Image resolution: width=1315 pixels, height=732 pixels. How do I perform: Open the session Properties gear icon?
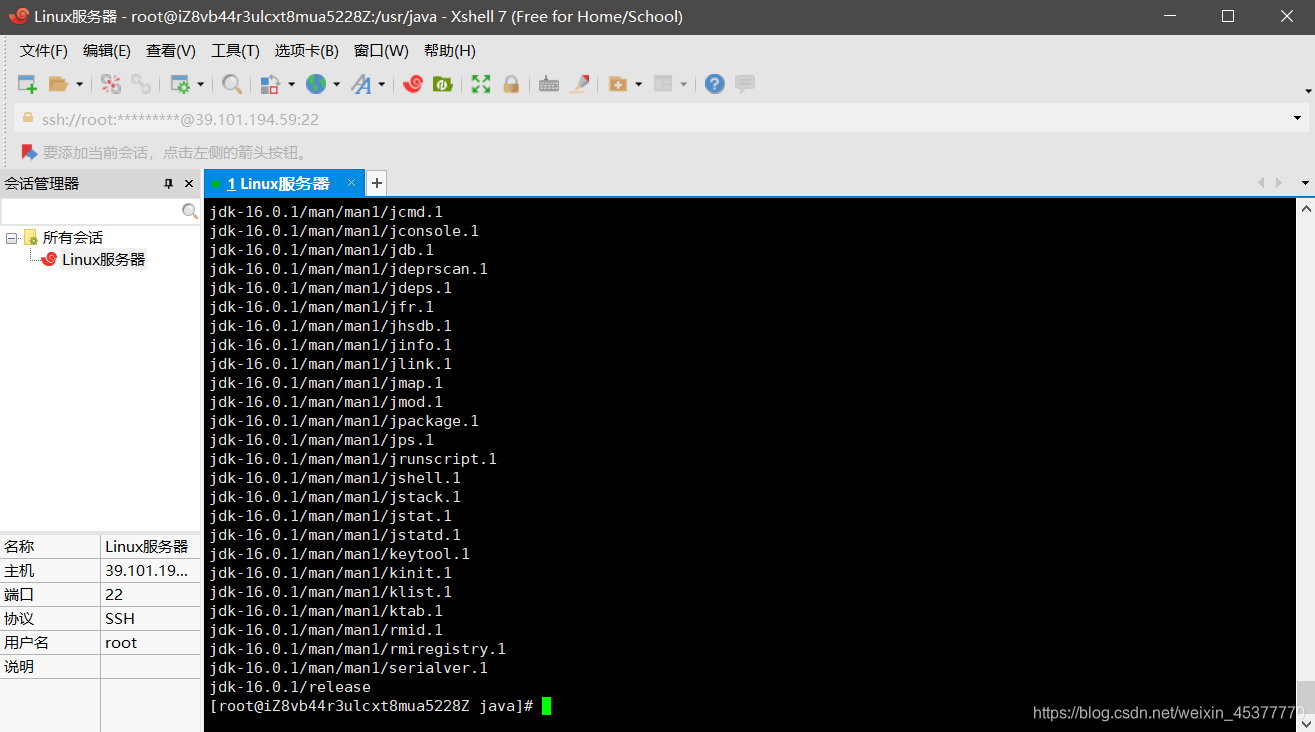pyautogui.click(x=180, y=84)
